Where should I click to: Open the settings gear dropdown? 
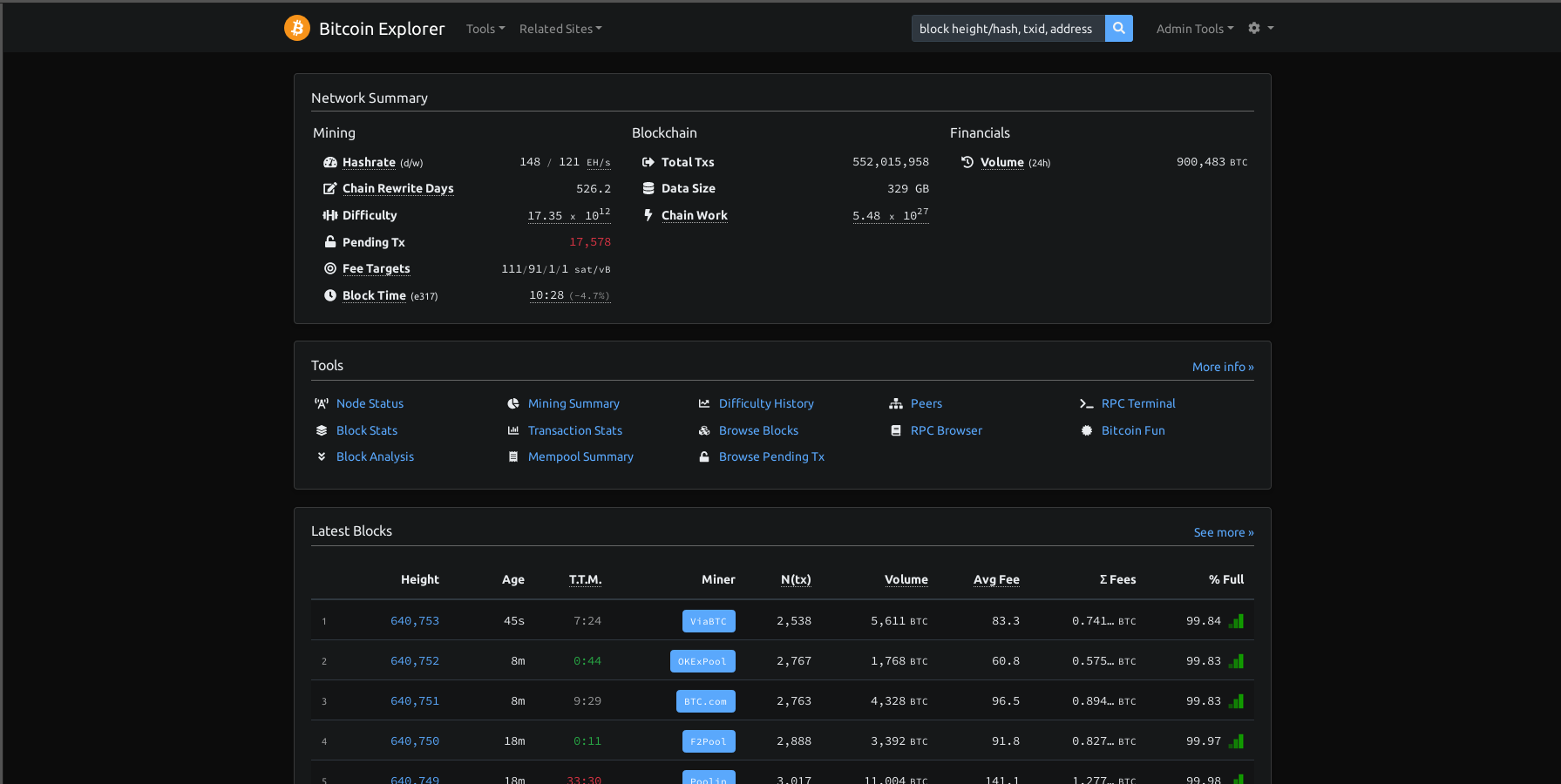[x=1260, y=28]
